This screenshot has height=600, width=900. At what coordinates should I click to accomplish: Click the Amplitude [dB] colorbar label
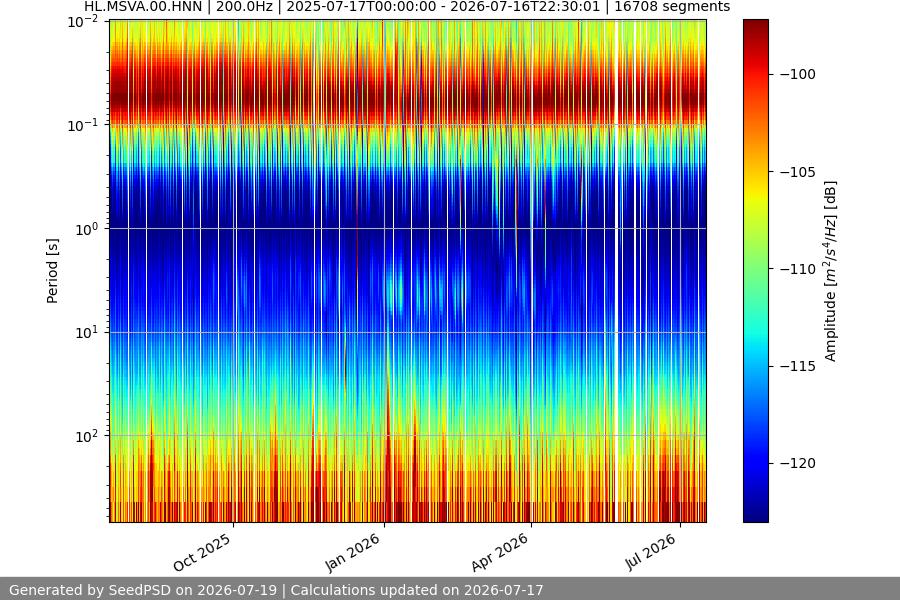[x=831, y=271]
